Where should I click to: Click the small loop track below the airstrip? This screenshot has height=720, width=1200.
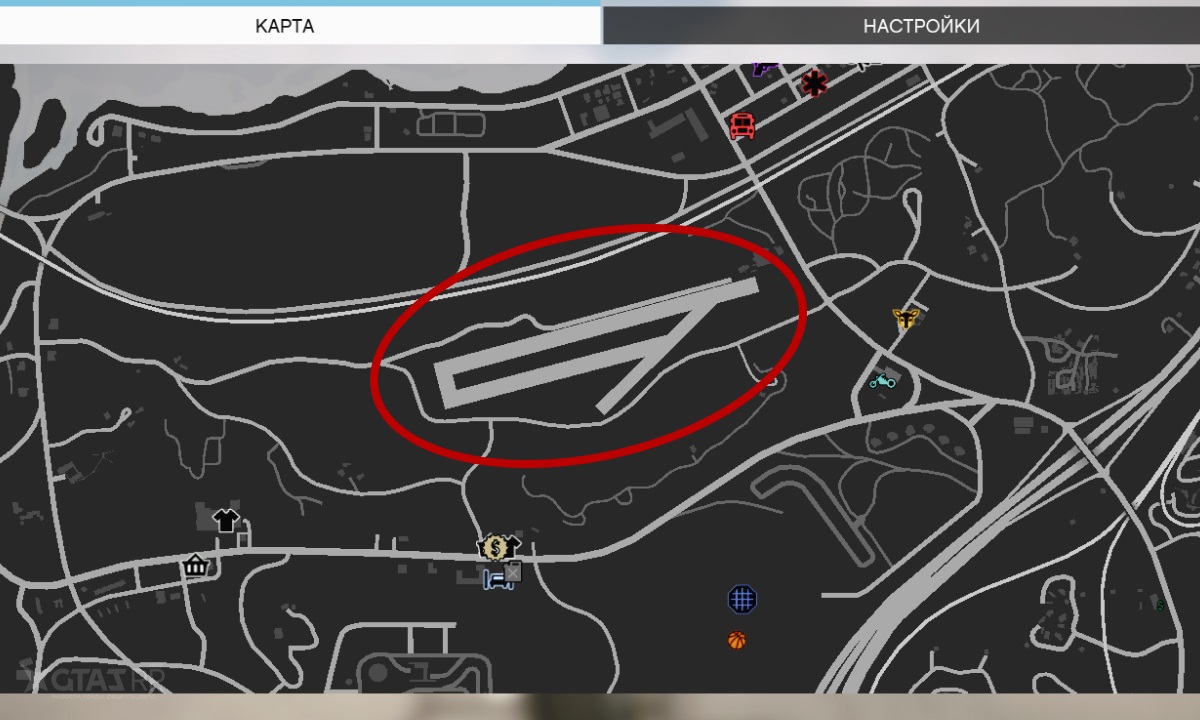[x=812, y=510]
